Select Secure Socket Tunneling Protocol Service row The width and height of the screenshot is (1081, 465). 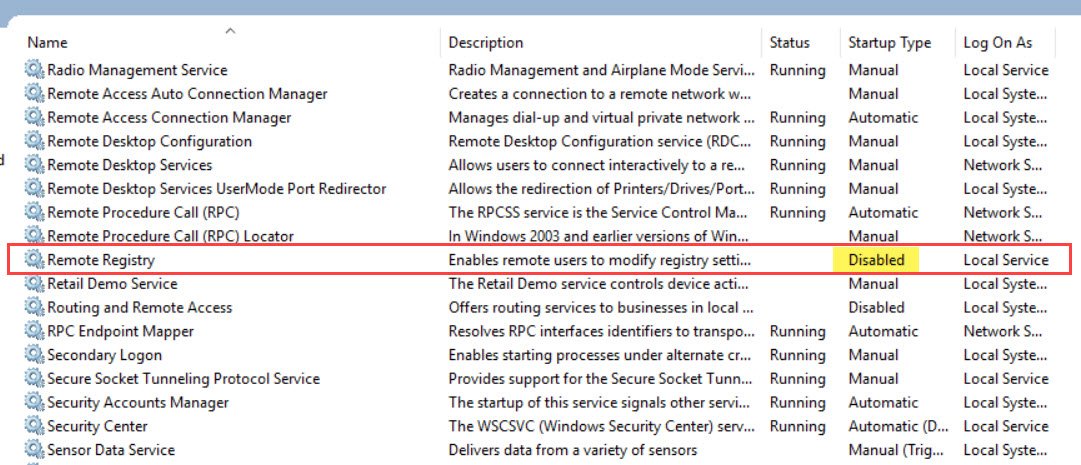click(183, 379)
